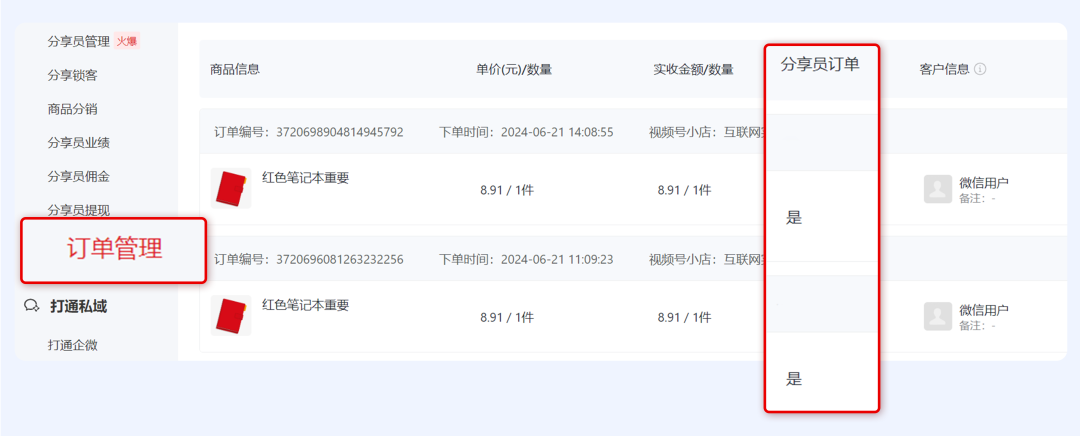Click the 商品信息 column header
The image size is (1080, 436).
pyautogui.click(x=235, y=70)
